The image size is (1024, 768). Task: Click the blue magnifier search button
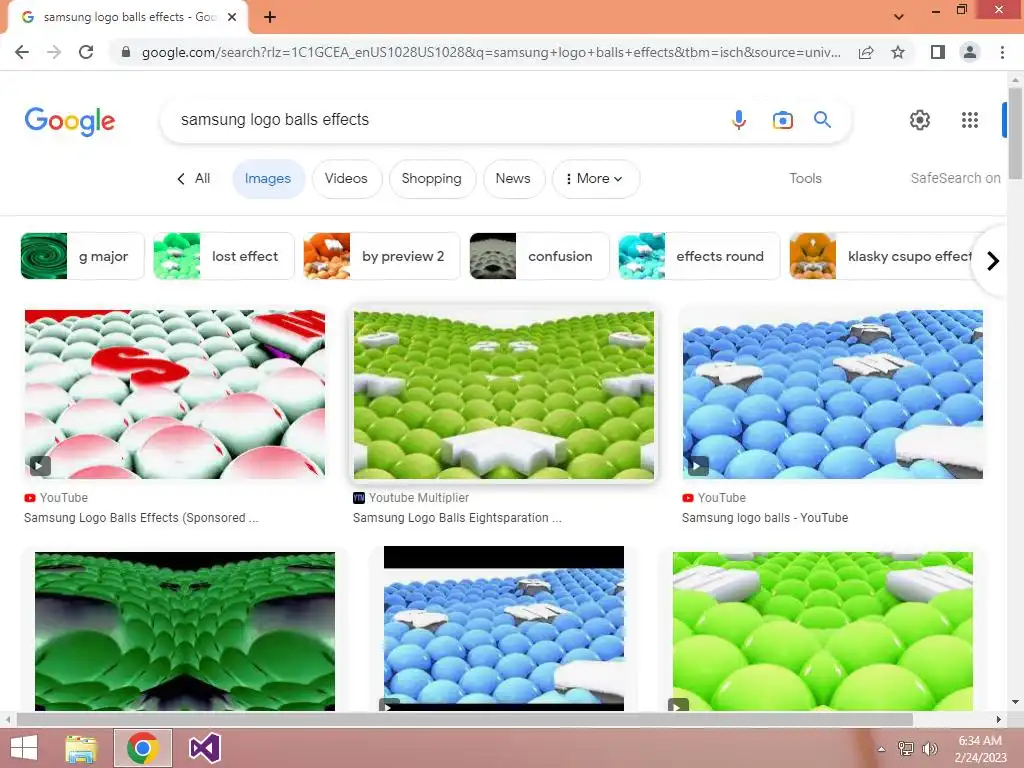pyautogui.click(x=822, y=120)
